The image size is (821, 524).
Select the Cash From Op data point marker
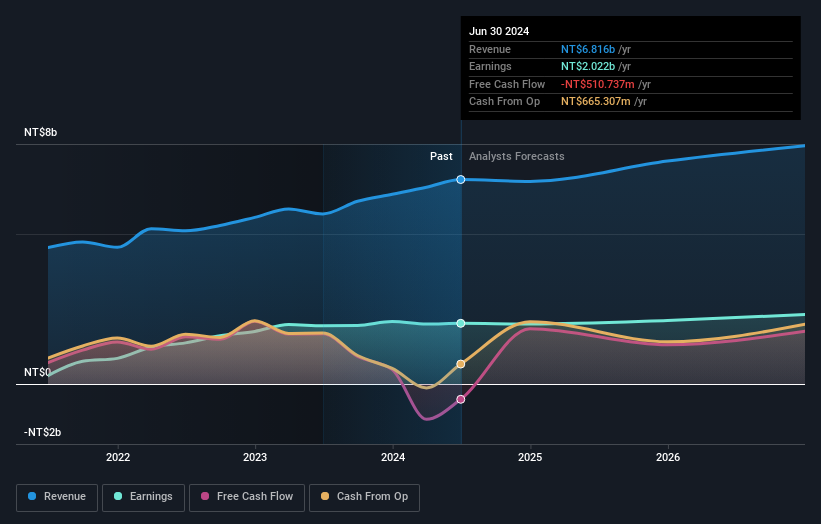point(461,364)
